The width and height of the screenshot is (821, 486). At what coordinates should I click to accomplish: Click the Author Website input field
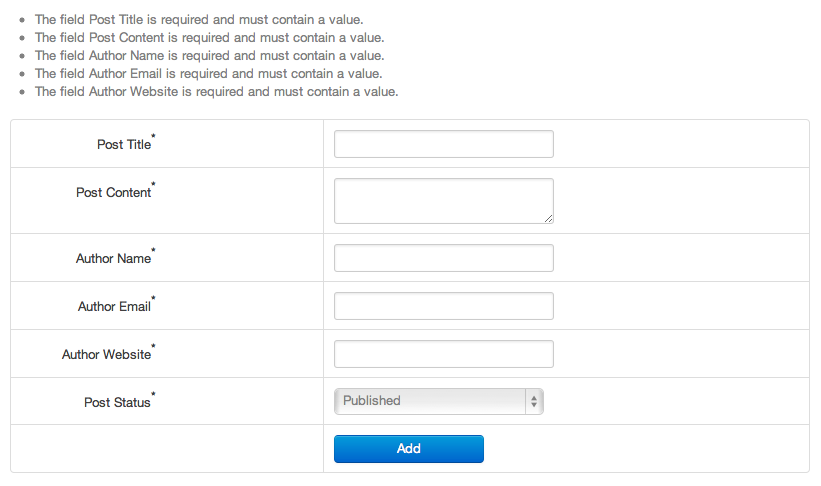443,354
